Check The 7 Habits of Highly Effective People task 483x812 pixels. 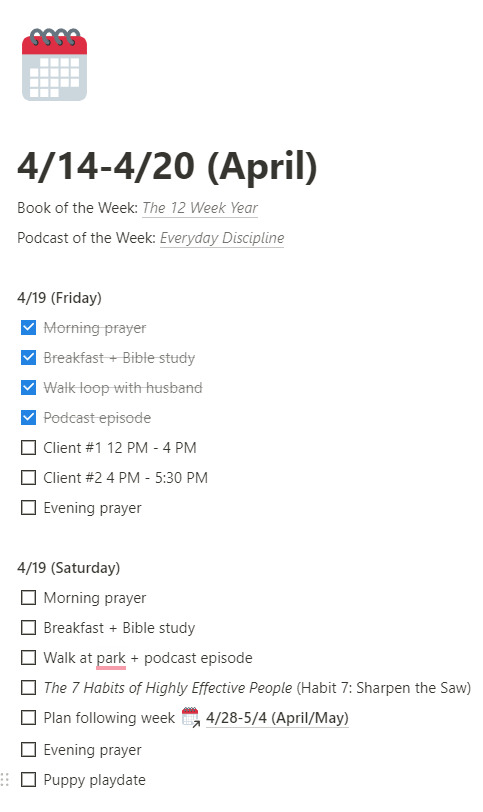(28, 688)
